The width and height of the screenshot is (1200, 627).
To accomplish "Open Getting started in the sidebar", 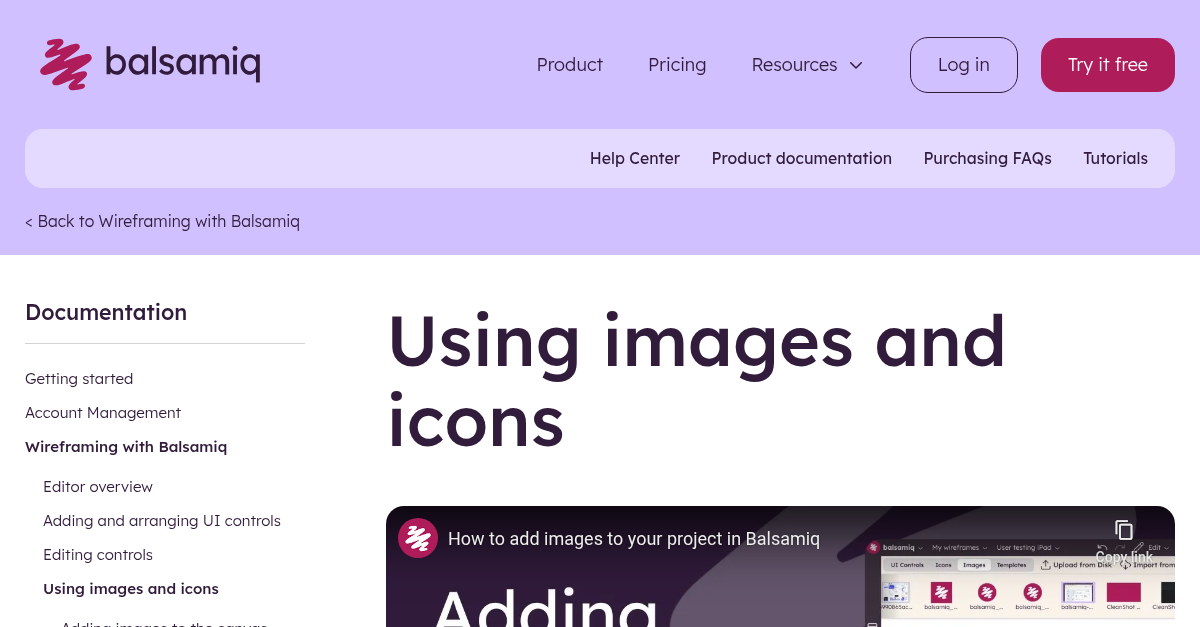I will [x=79, y=379].
